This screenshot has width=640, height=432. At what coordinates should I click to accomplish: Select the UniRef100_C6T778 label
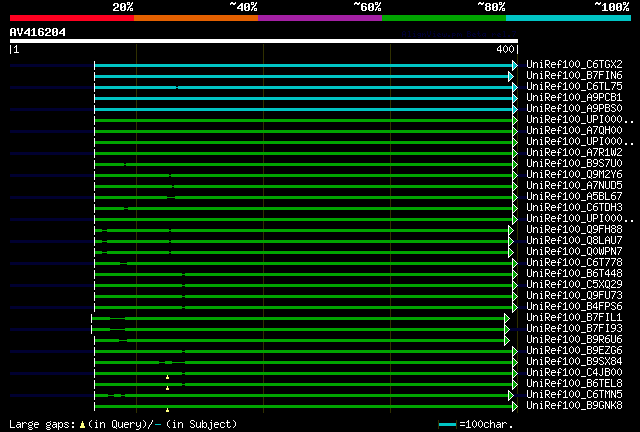tap(574, 263)
